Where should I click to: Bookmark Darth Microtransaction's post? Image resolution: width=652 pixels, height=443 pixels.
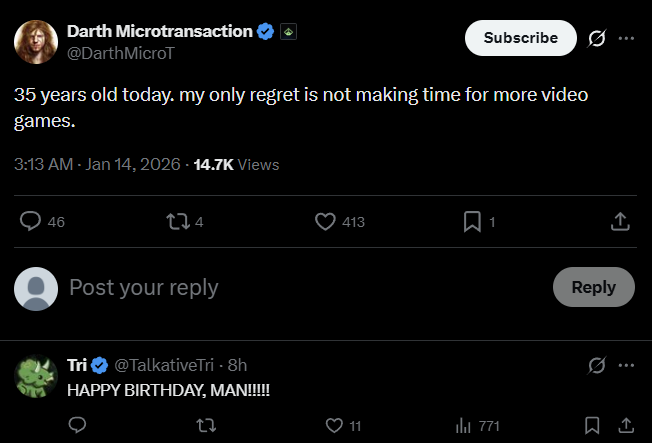pos(473,222)
